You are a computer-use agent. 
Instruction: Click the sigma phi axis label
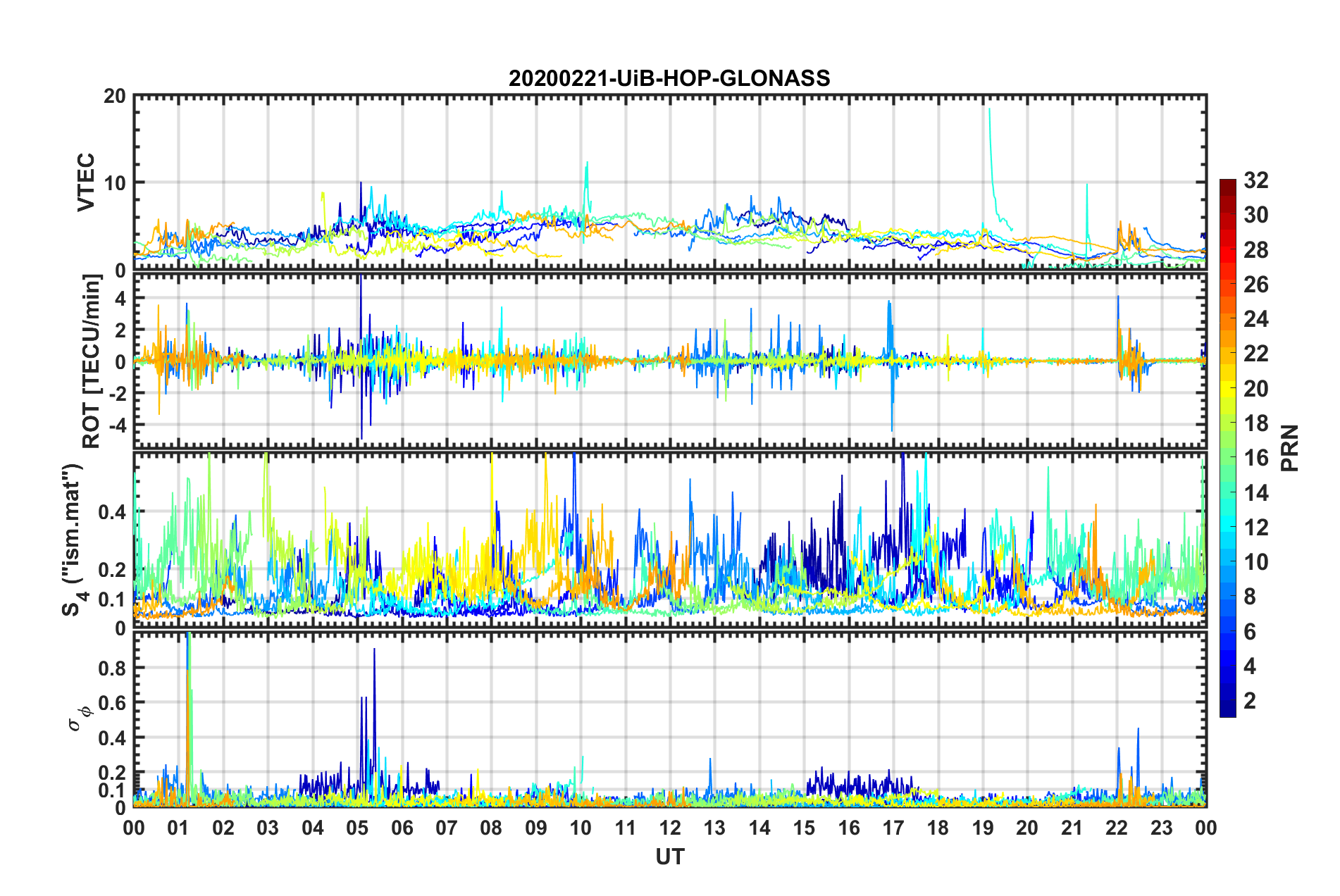[x=79, y=718]
